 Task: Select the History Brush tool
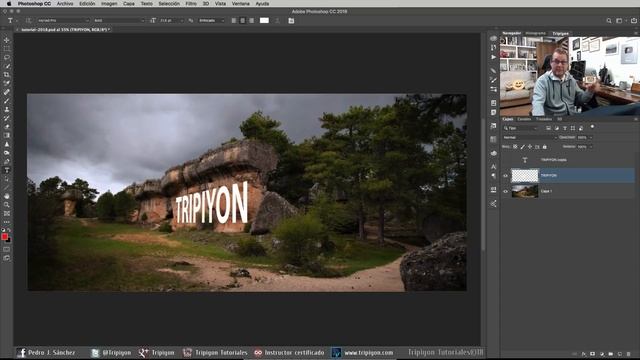point(7,118)
